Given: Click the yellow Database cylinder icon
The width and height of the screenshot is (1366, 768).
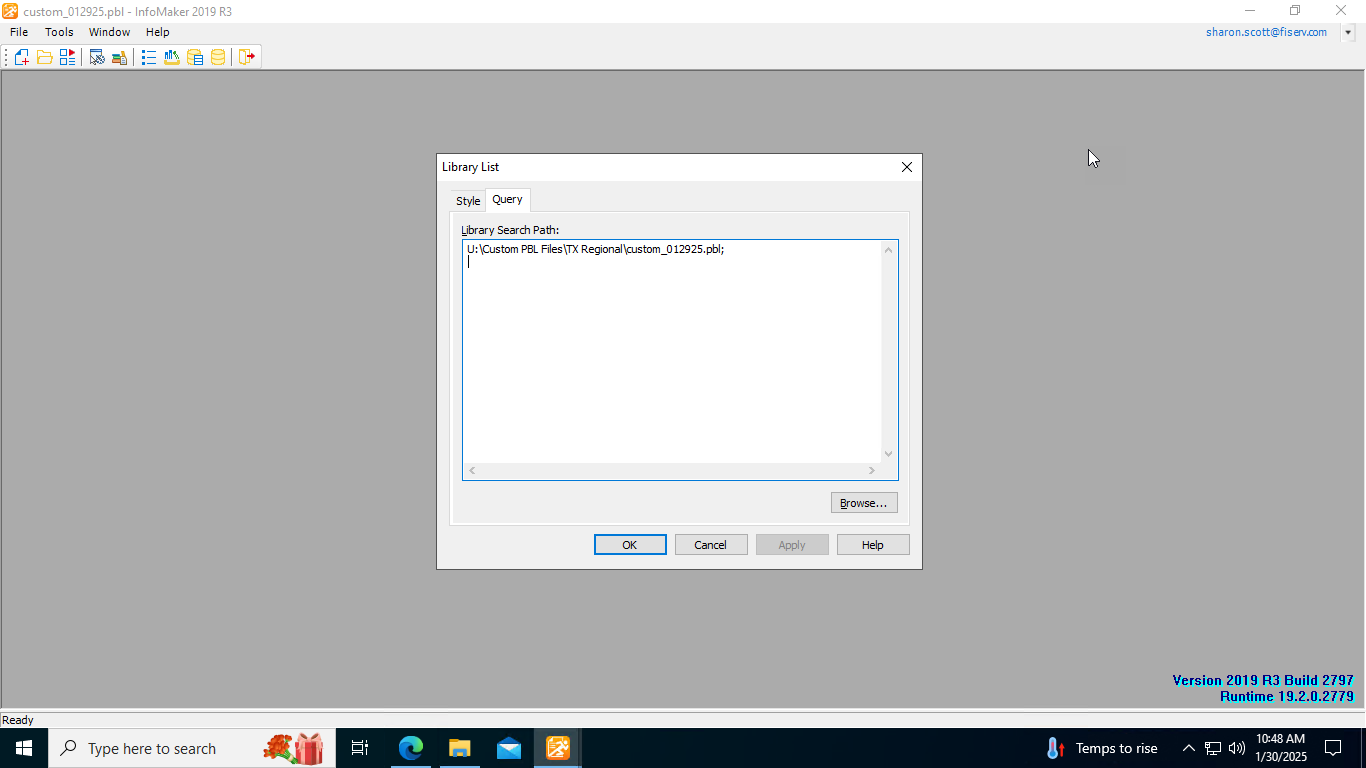Looking at the screenshot, I should pyautogui.click(x=218, y=57).
